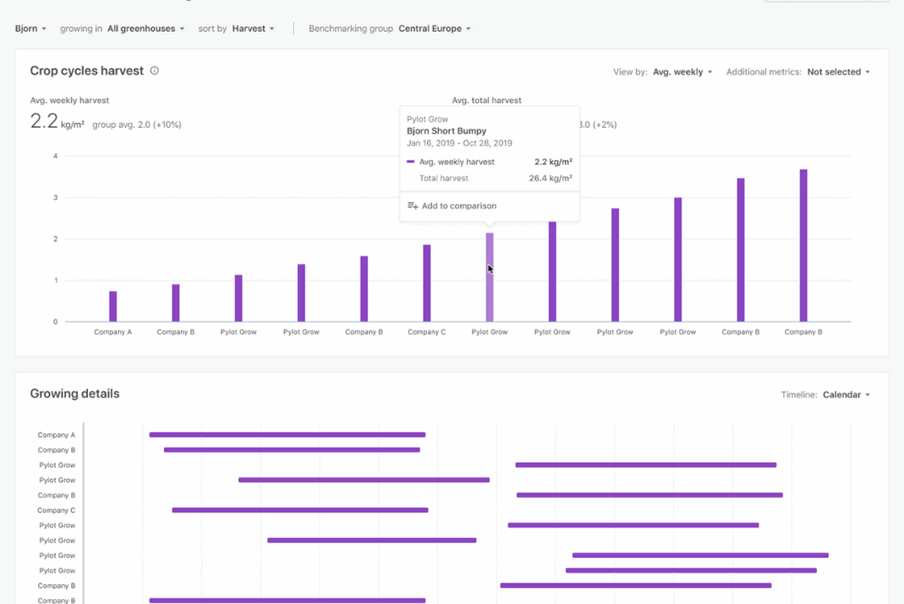The width and height of the screenshot is (904, 604).
Task: Click the Add to comparison list icon
Action: [x=413, y=206]
